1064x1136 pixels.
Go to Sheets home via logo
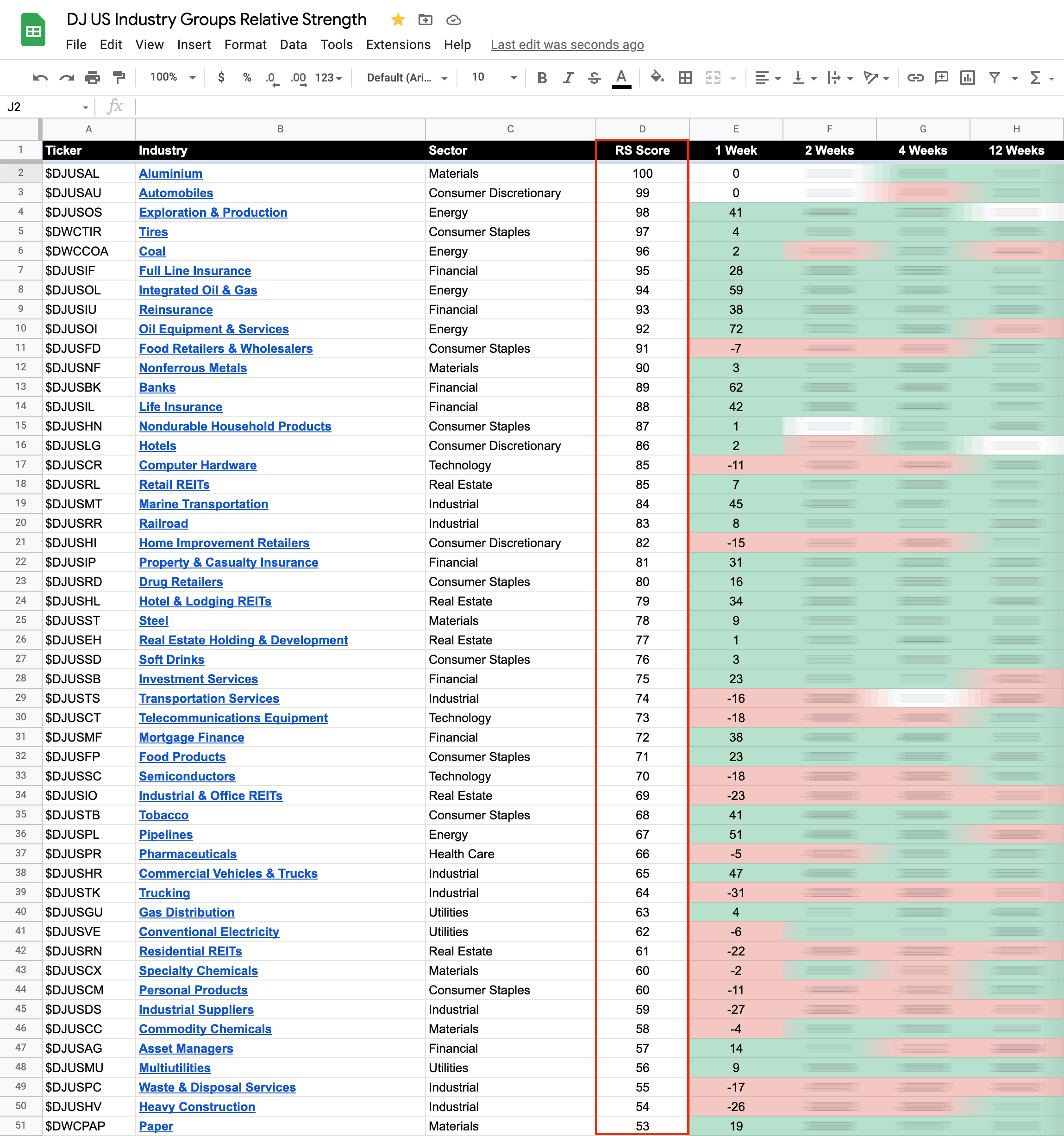tap(33, 30)
